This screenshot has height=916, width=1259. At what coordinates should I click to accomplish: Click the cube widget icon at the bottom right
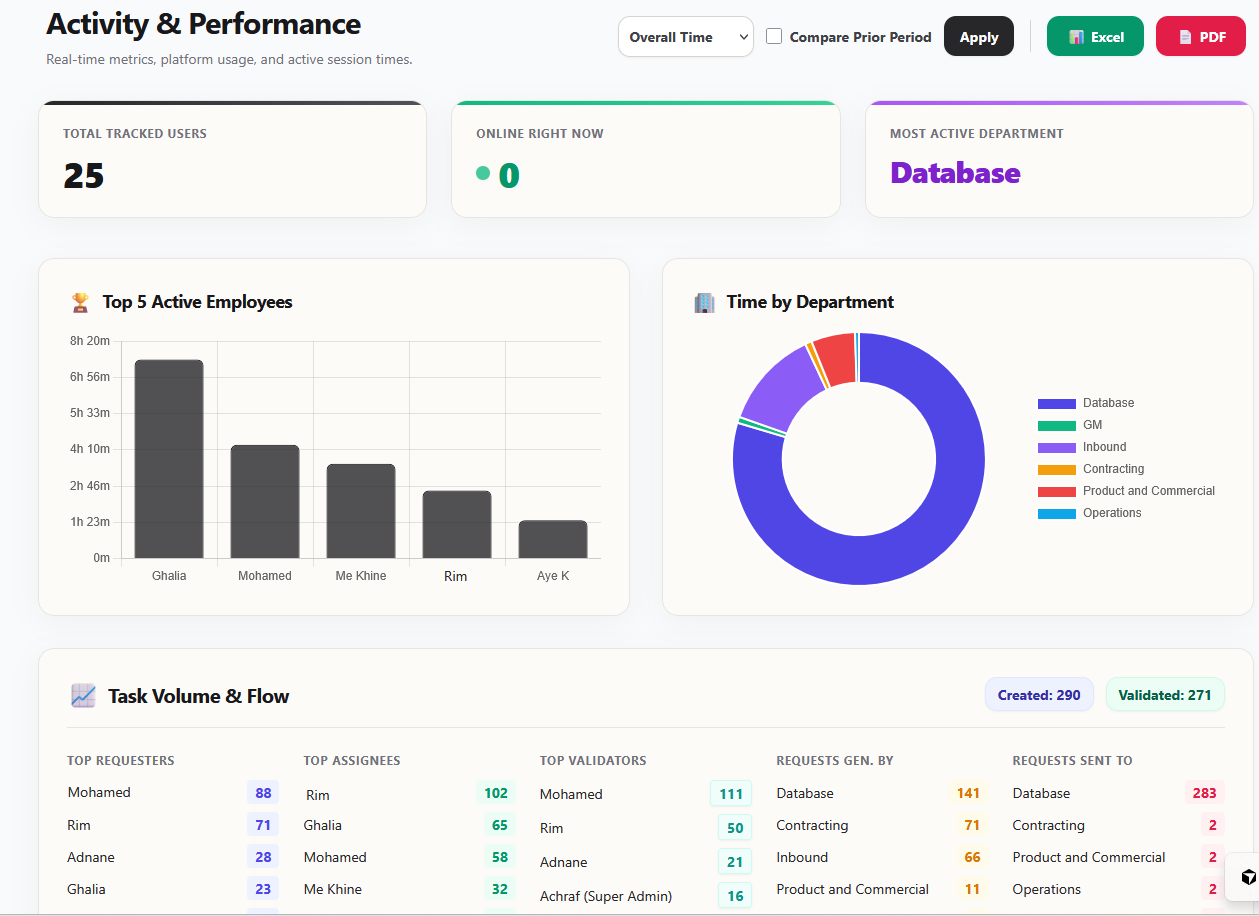(x=1248, y=877)
